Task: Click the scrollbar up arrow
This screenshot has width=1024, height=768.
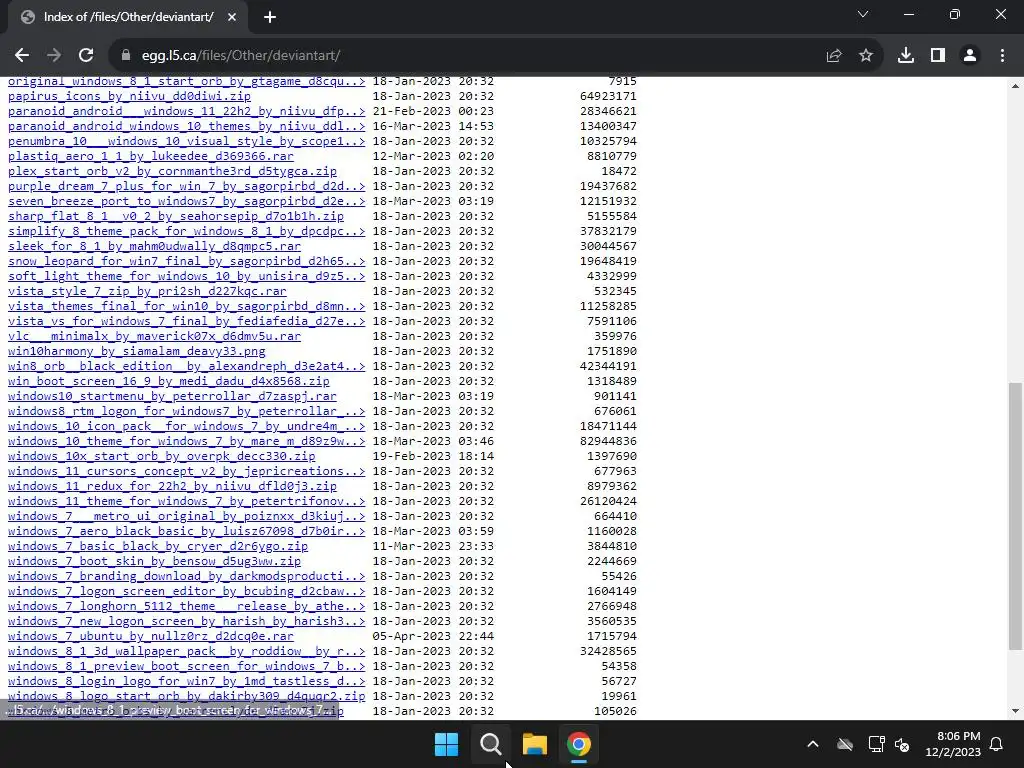Action: (1015, 86)
